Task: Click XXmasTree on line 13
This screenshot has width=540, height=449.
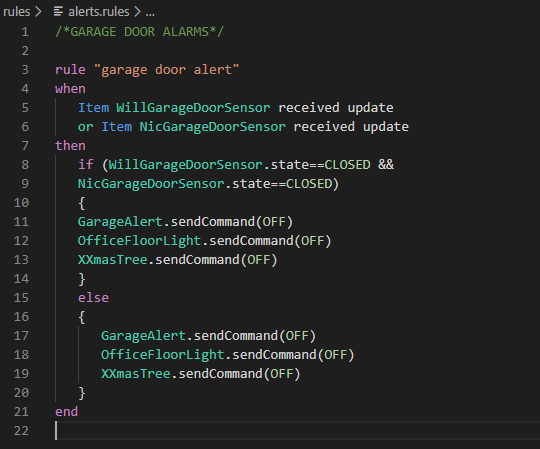Action: tap(113, 260)
